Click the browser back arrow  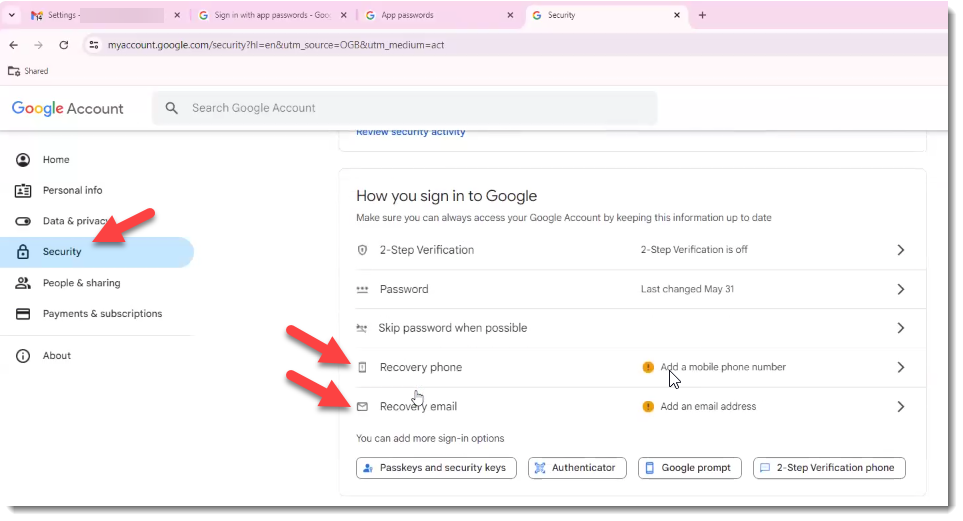point(14,45)
